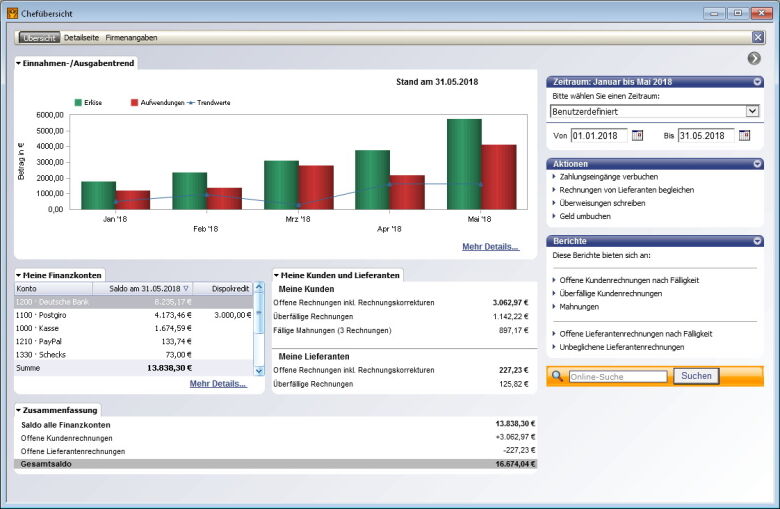Collapse the Meine Finanzkonten section
780x509 pixels.
coord(18,275)
